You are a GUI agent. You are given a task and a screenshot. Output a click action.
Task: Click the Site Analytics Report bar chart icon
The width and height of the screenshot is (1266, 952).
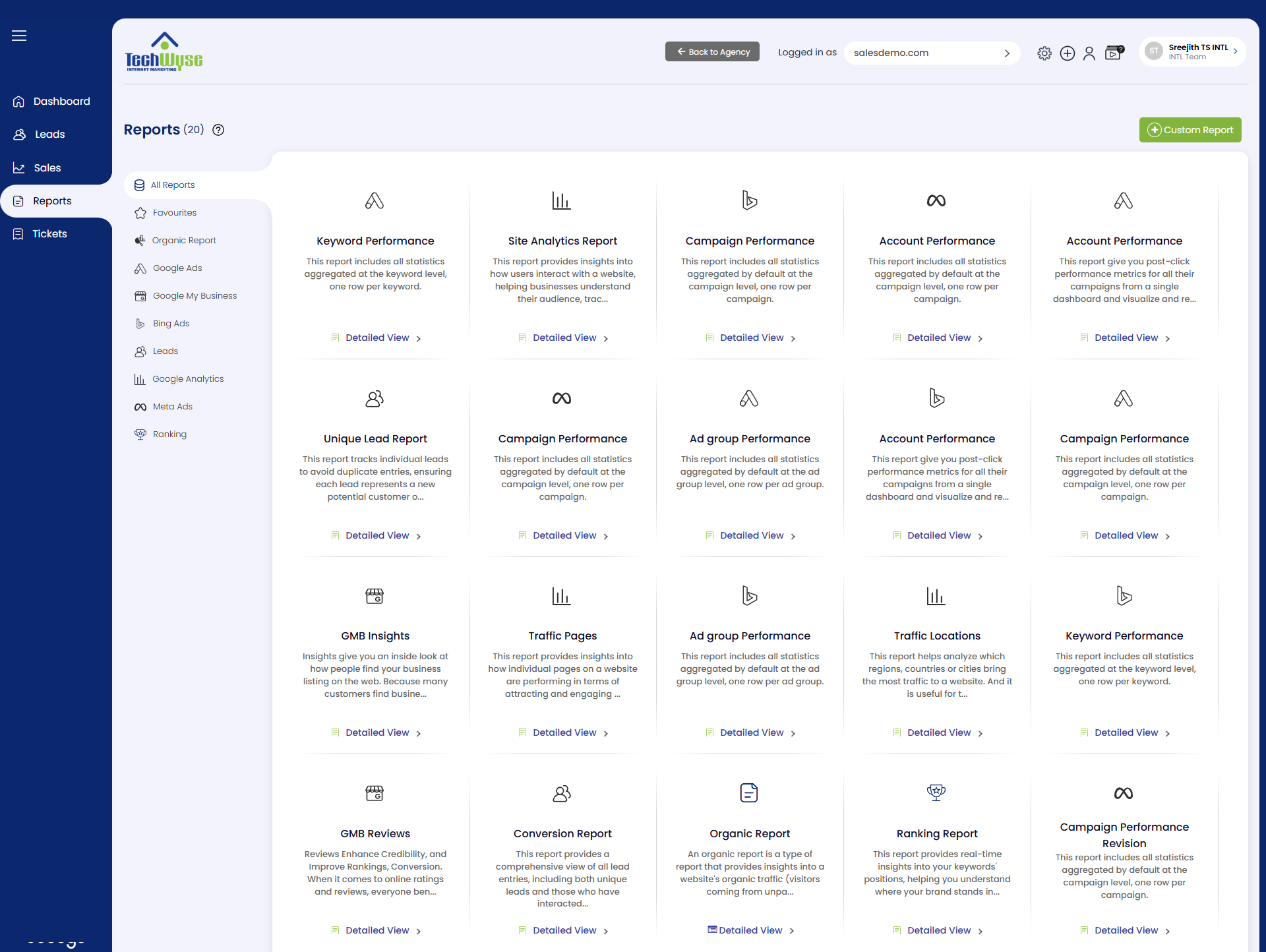tap(562, 200)
